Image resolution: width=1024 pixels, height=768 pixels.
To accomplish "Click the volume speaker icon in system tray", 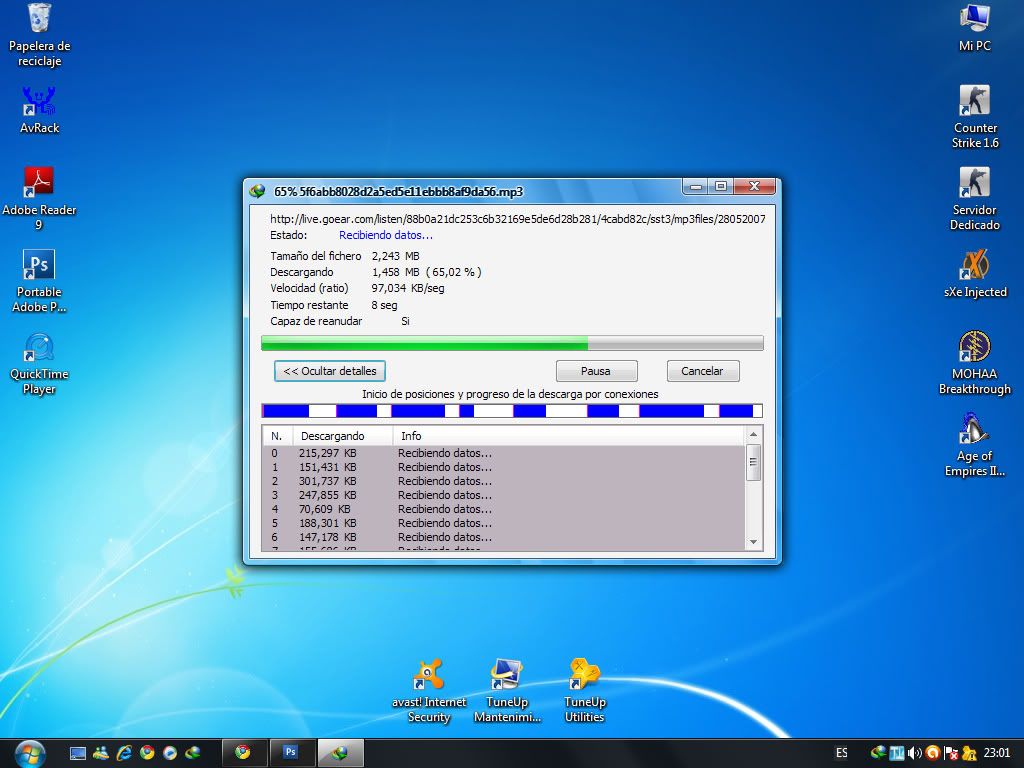I will (915, 752).
